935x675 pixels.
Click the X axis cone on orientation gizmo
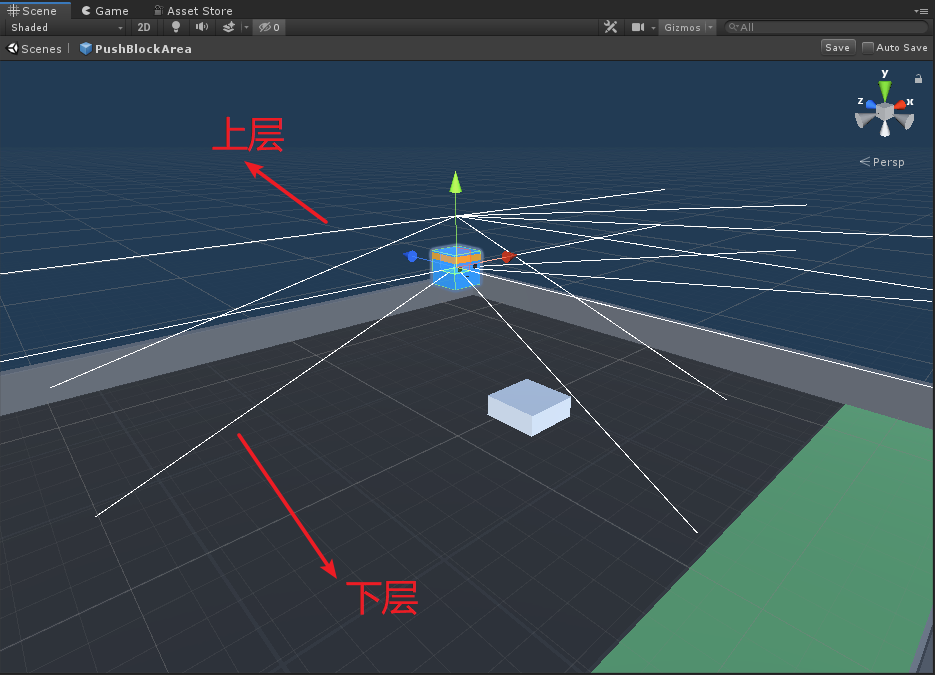tap(900, 105)
